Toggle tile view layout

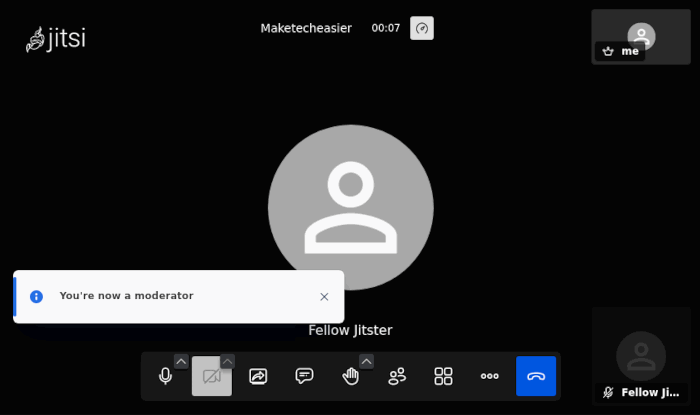coord(443,376)
